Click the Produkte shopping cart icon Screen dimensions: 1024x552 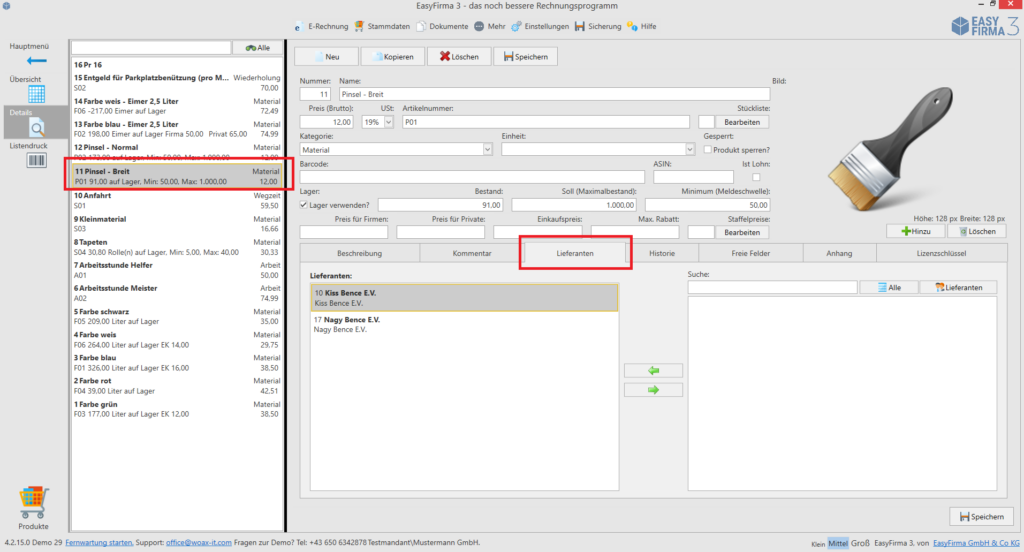pyautogui.click(x=33, y=502)
